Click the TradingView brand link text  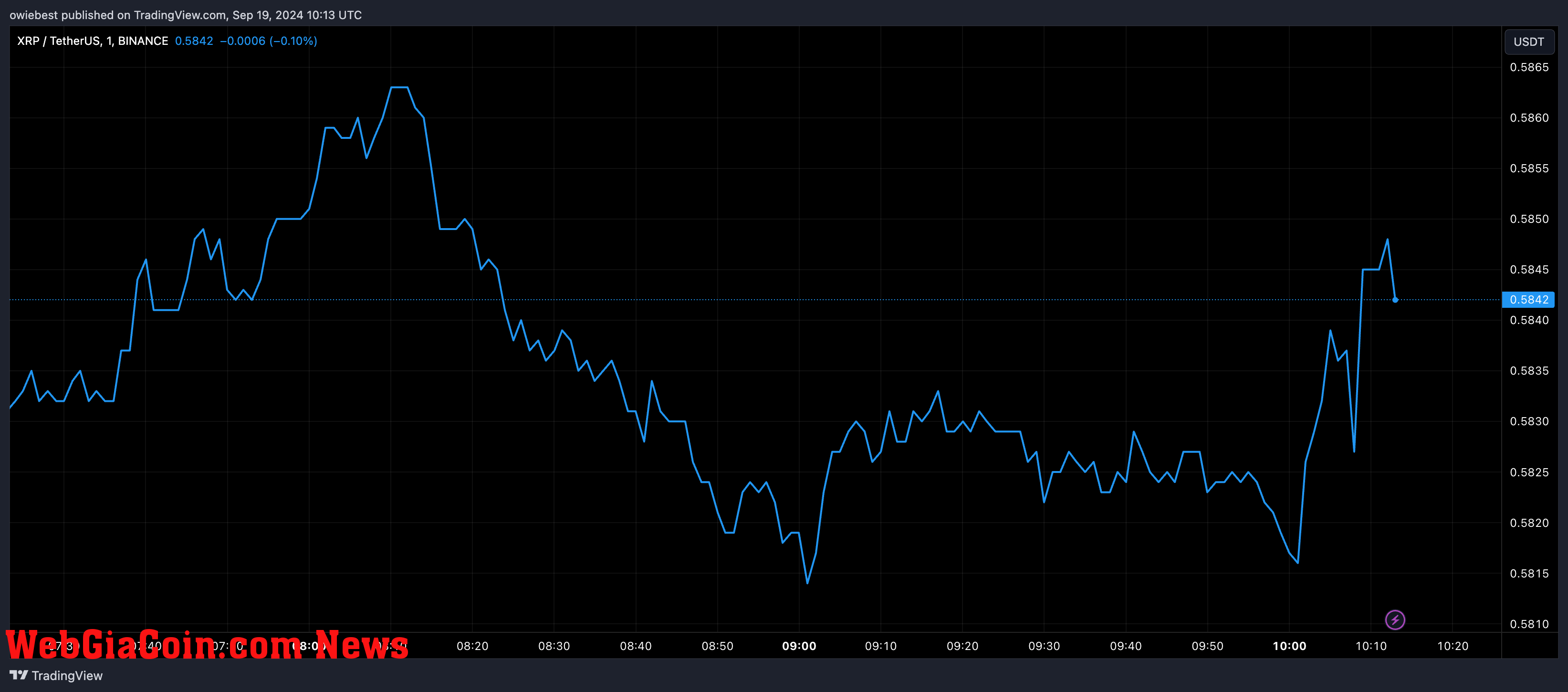point(67,676)
